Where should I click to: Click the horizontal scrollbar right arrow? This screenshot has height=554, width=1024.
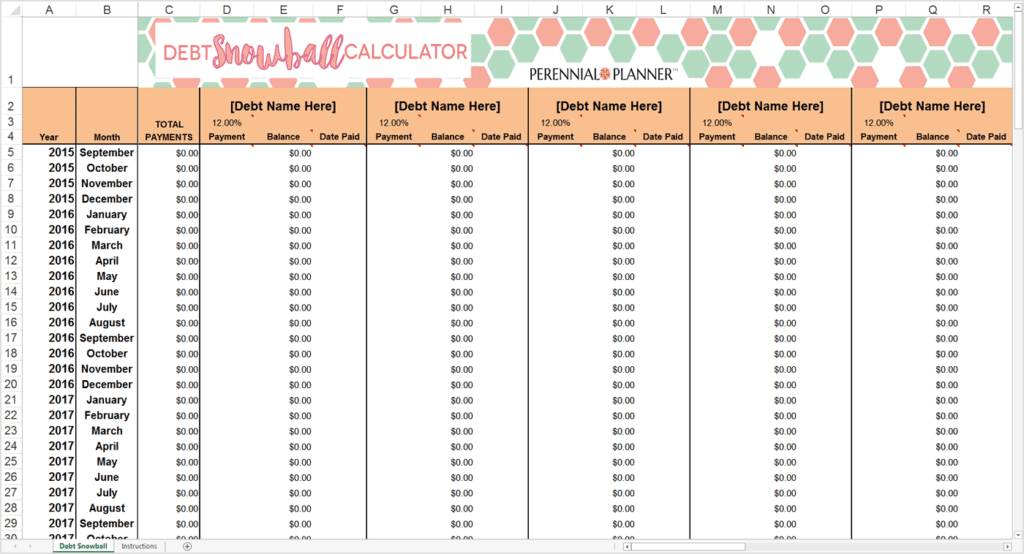(x=1007, y=546)
